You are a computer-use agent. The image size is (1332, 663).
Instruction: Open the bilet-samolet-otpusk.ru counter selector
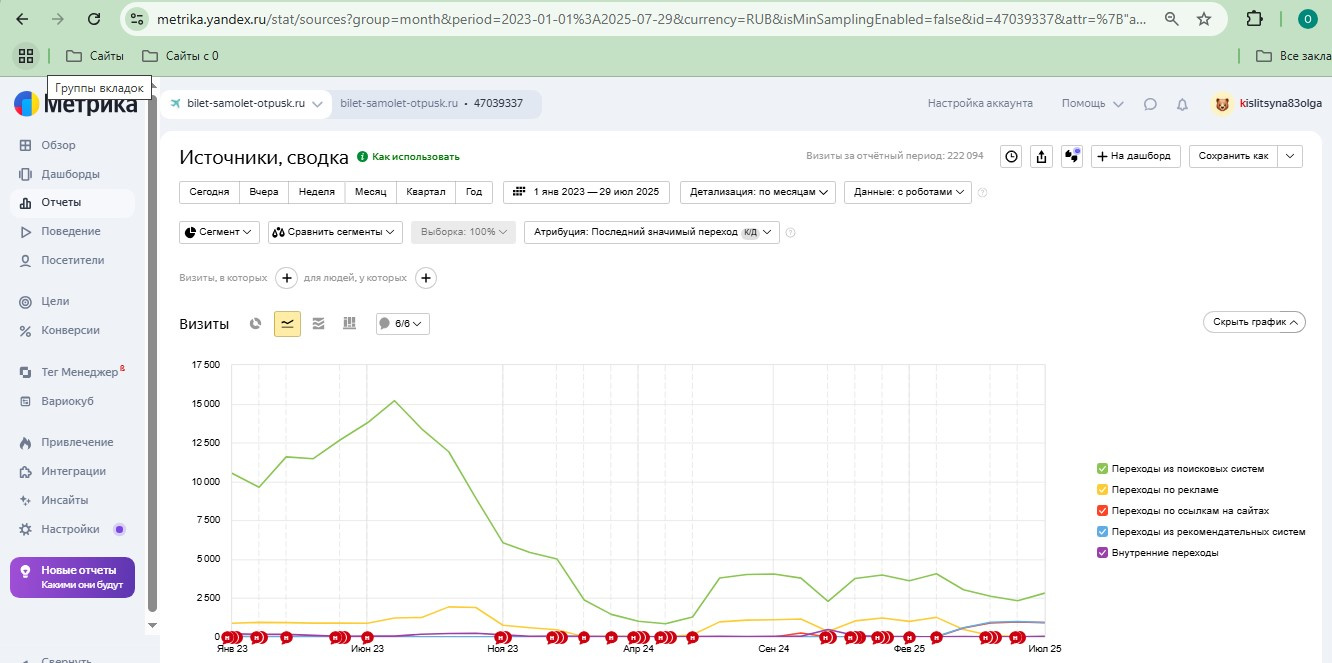pyautogui.click(x=246, y=104)
